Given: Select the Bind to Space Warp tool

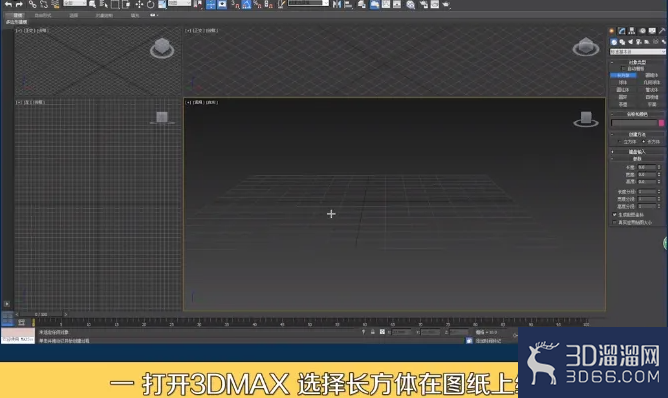Looking at the screenshot, I should [x=55, y=4].
